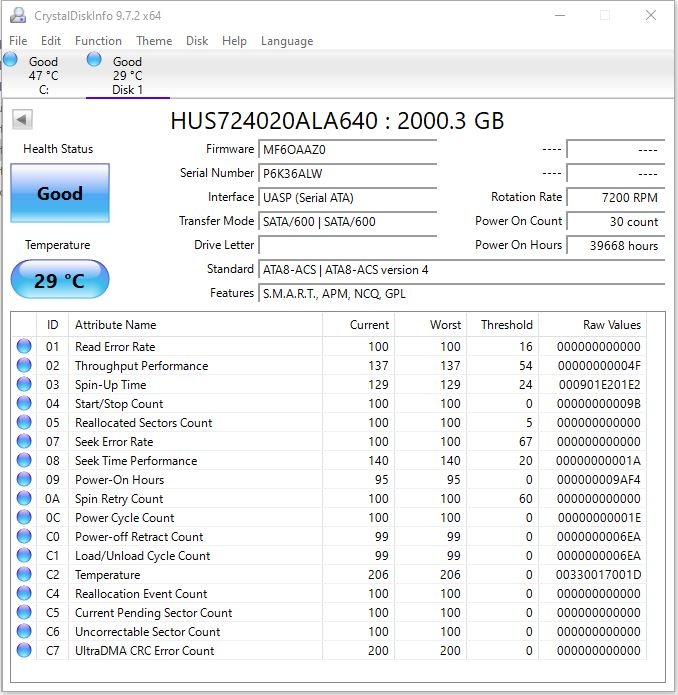The height and width of the screenshot is (695, 678).
Task: Click status orb for Read Error Rate
Action: click(x=24, y=346)
